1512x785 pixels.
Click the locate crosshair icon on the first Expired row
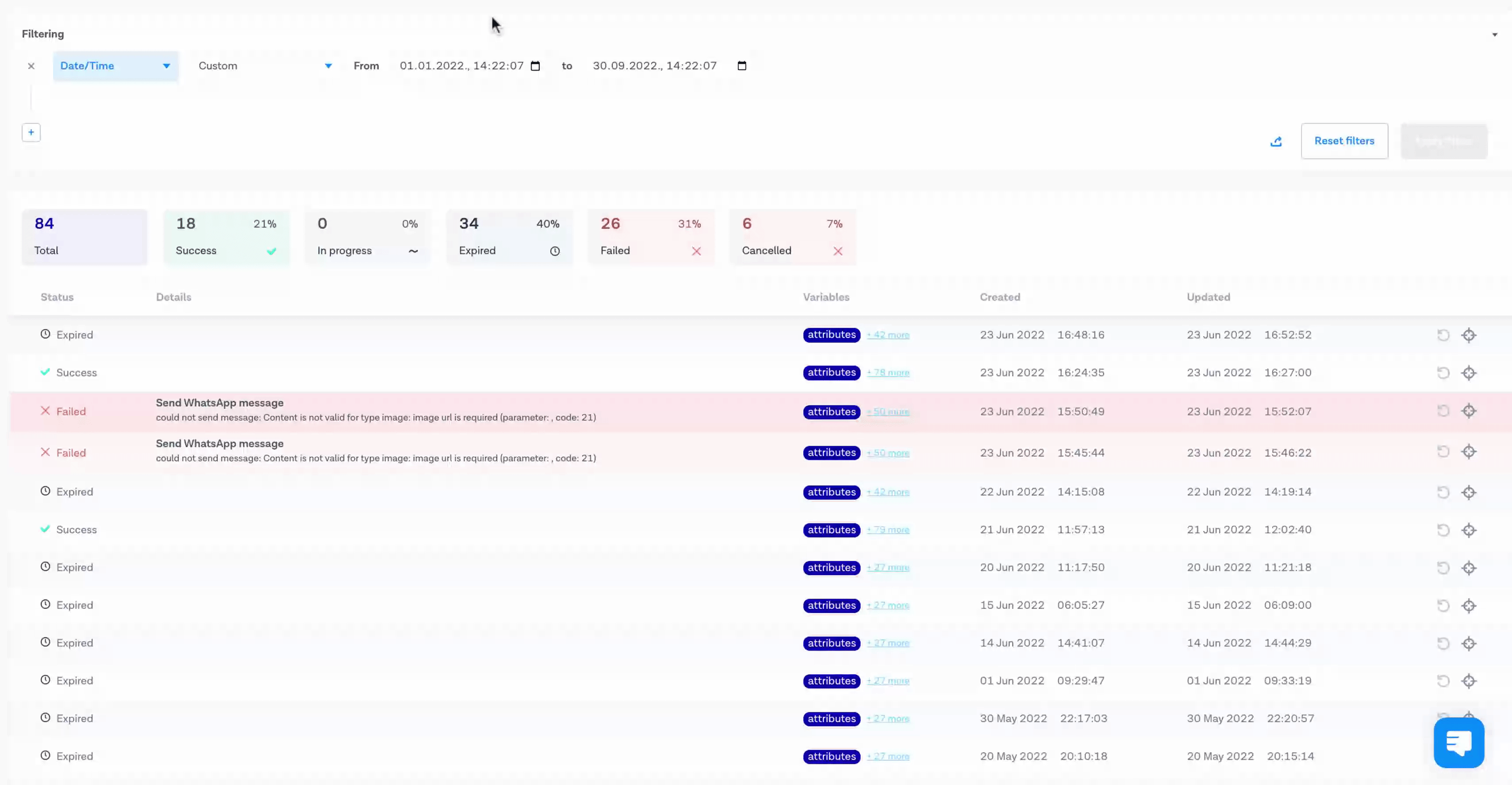(x=1469, y=335)
